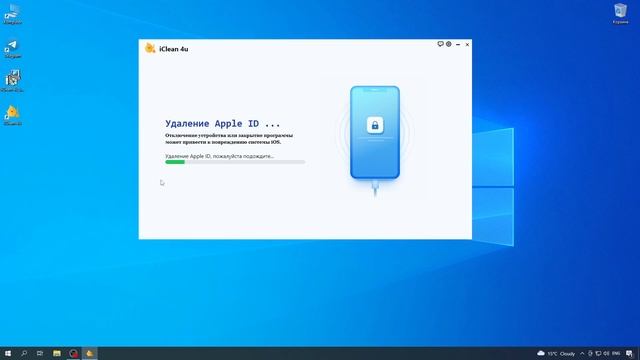Open Task View from the taskbar
Image resolution: width=640 pixels, height=360 pixels.
click(x=40, y=353)
